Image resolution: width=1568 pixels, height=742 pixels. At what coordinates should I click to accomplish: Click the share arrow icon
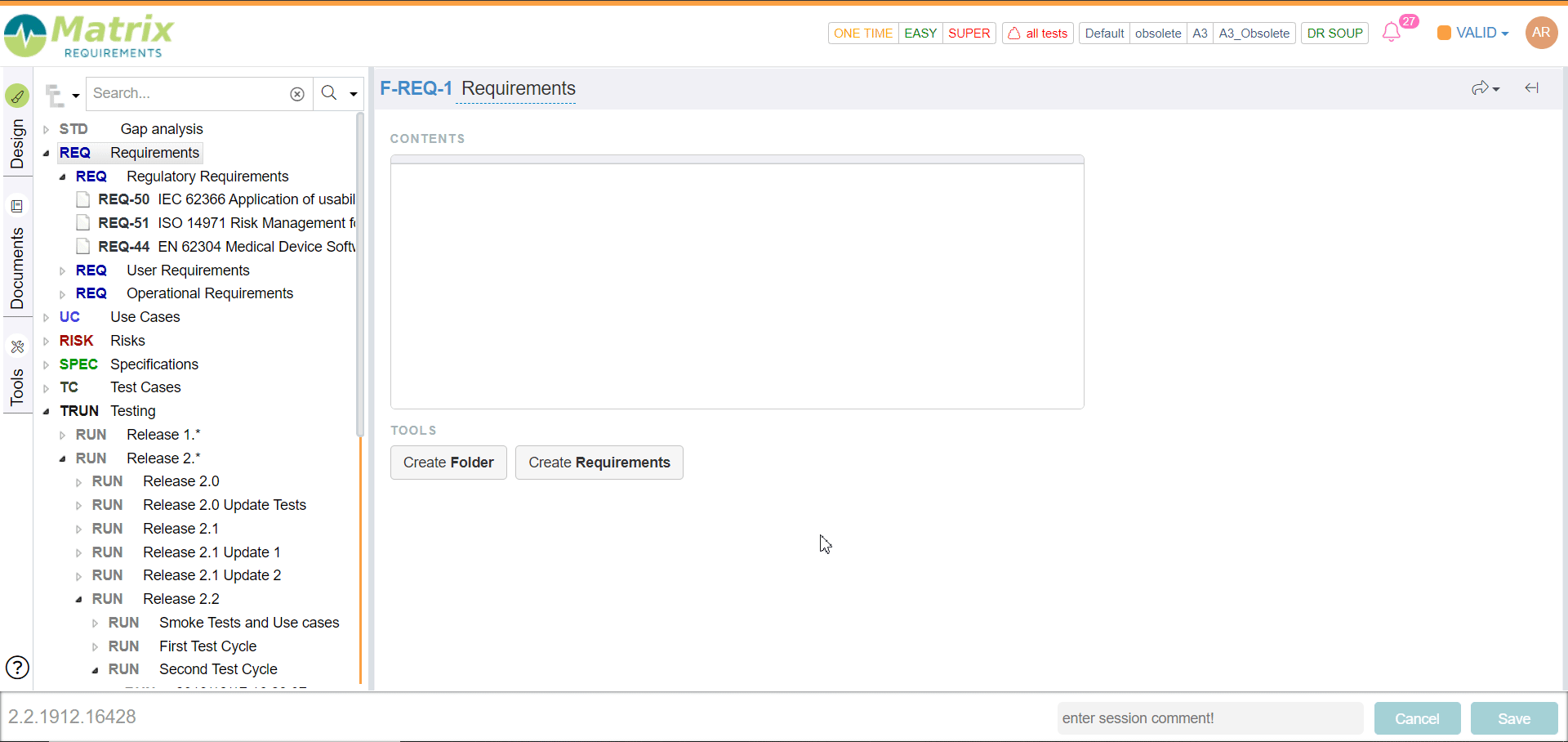(1481, 88)
